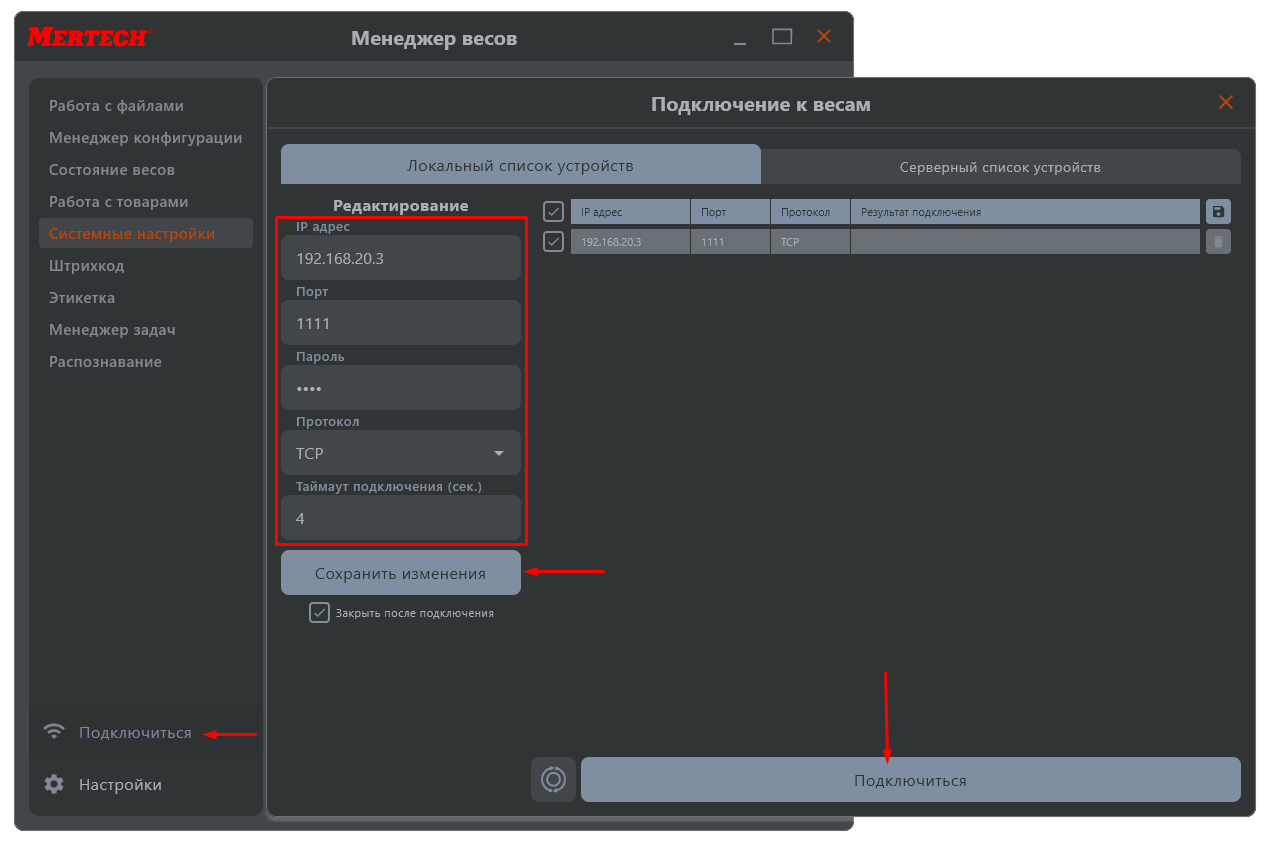Close the Подключение к весам dialog

click(1225, 102)
